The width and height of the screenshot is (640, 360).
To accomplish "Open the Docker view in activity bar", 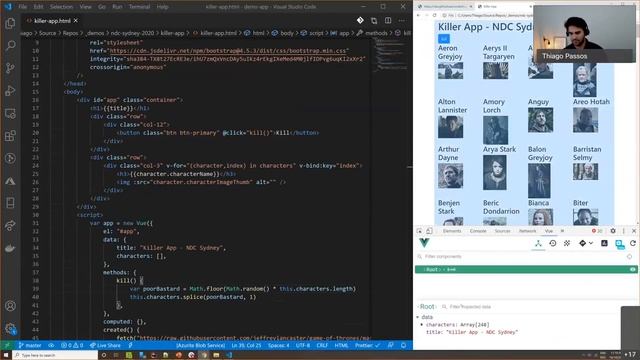I will pyautogui.click(x=10, y=248).
